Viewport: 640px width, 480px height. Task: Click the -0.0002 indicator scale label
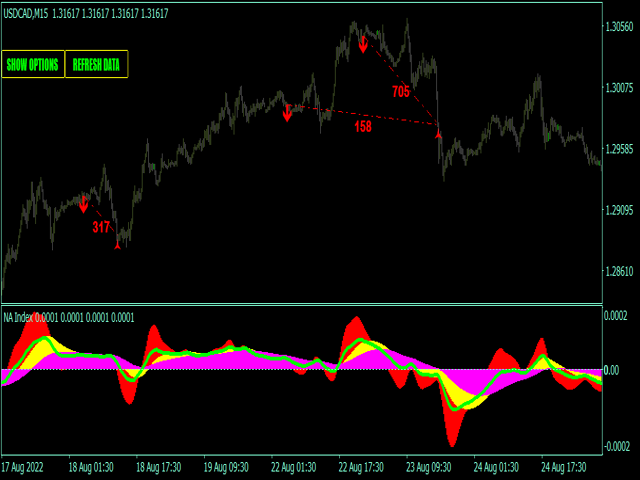(x=616, y=447)
